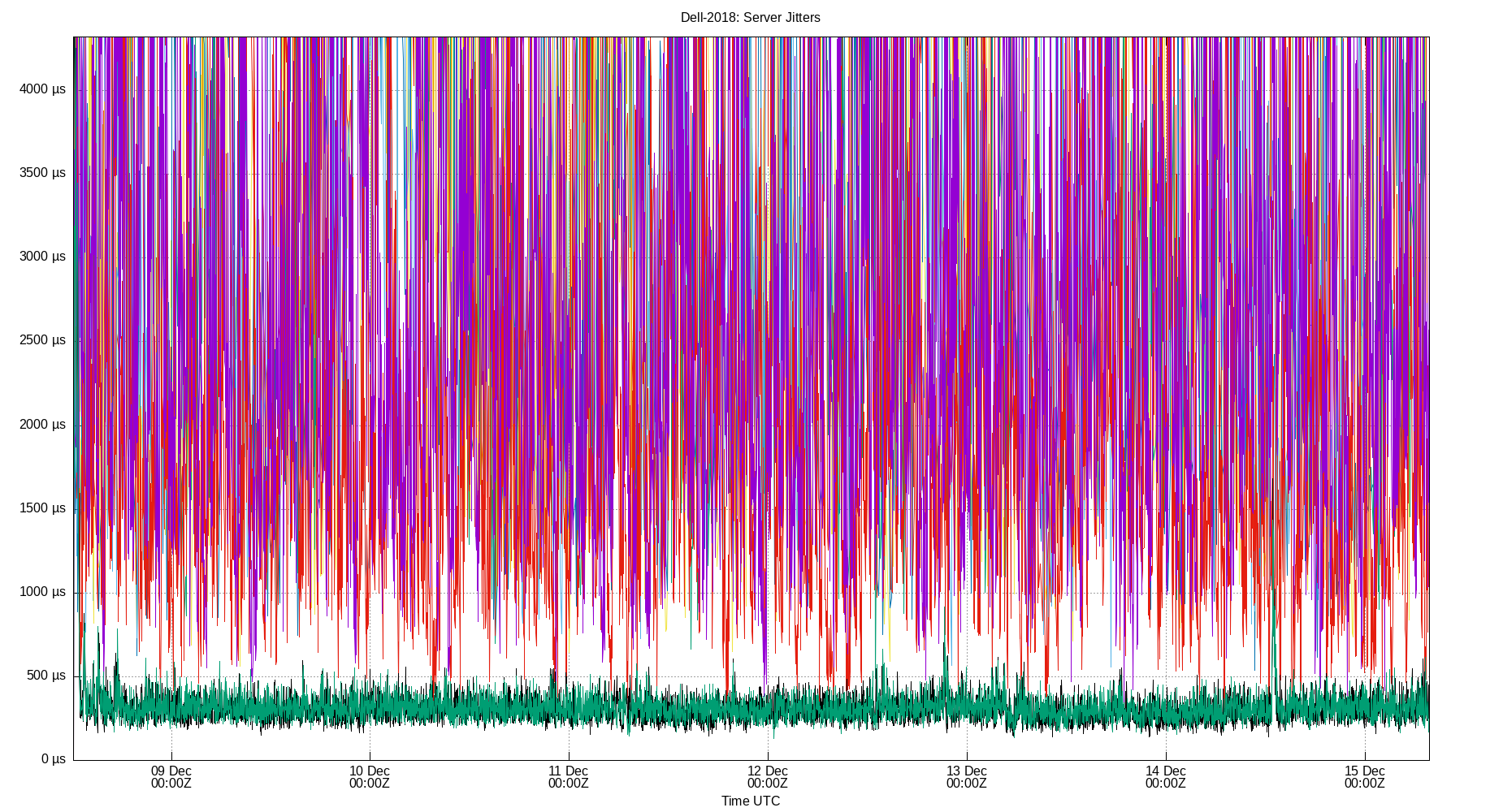Click the 3500 µs y-axis tick label

coord(41,173)
